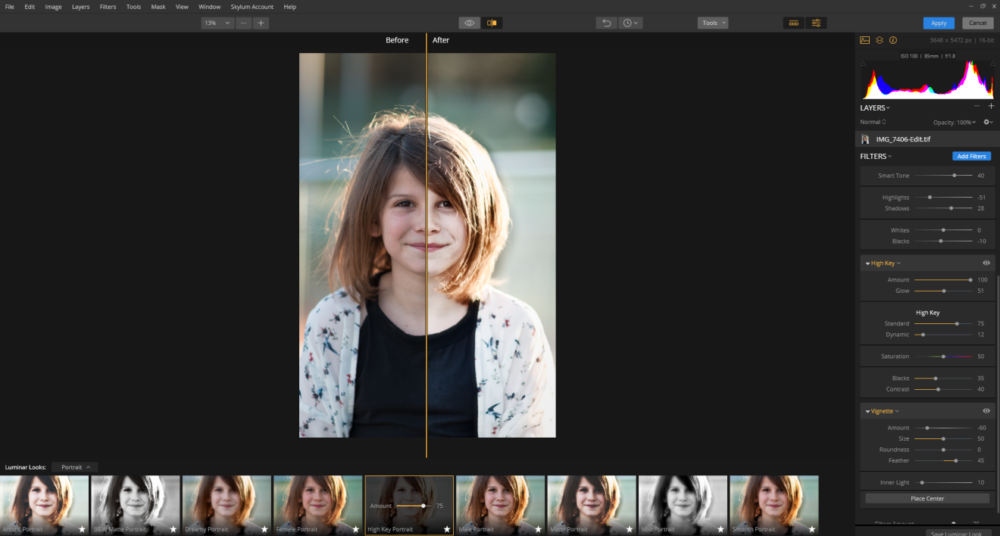Open the 13% zoom level dropdown
Viewport: 1000px width, 536px height.
click(x=217, y=23)
